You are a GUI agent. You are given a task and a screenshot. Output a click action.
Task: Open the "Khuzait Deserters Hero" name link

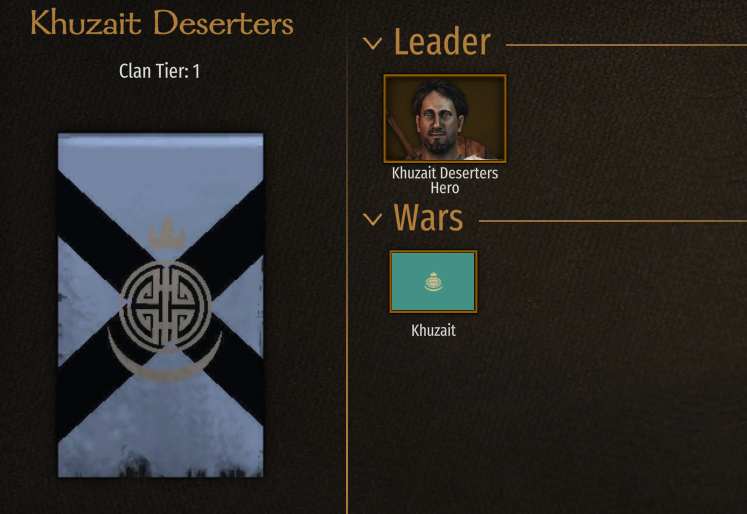click(x=445, y=180)
